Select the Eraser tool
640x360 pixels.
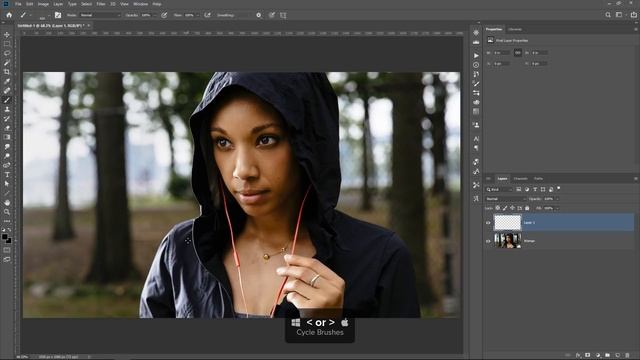point(7,128)
